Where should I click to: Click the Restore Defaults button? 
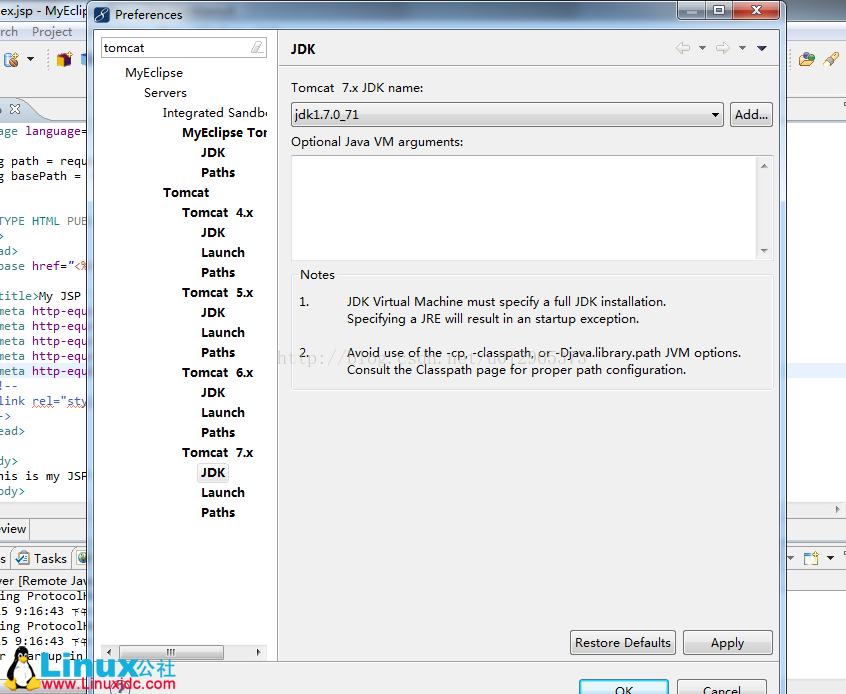click(x=622, y=643)
